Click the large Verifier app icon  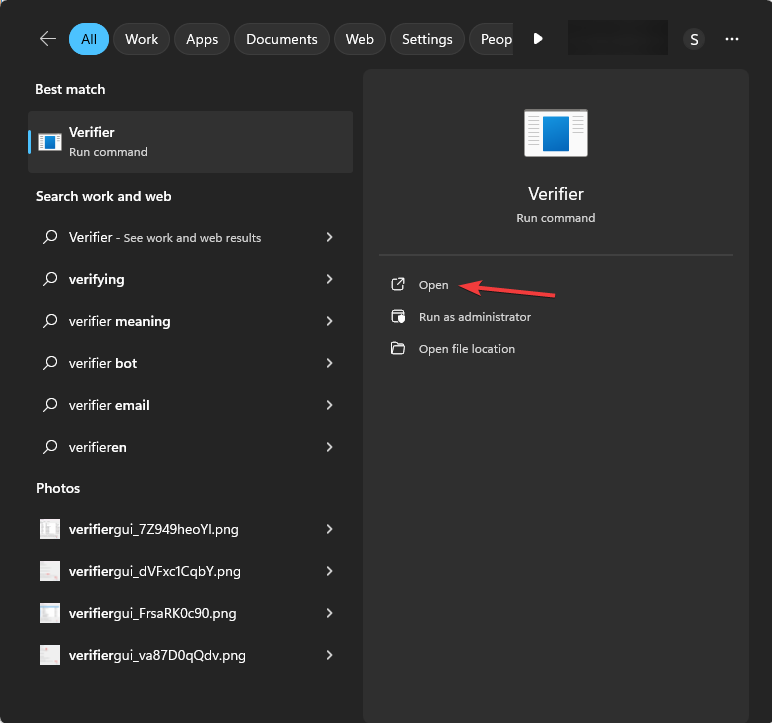[555, 133]
